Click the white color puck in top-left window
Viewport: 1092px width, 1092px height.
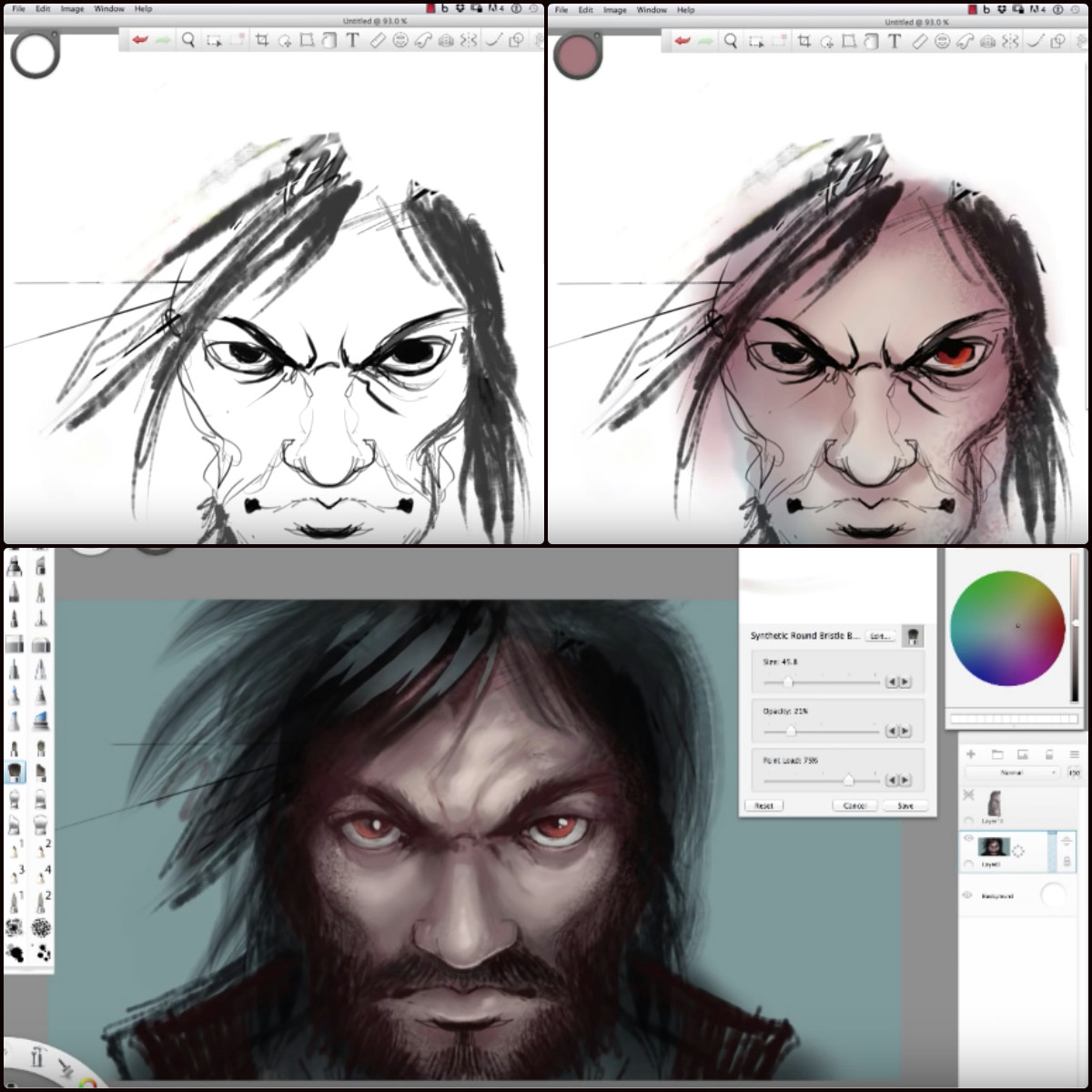35,54
